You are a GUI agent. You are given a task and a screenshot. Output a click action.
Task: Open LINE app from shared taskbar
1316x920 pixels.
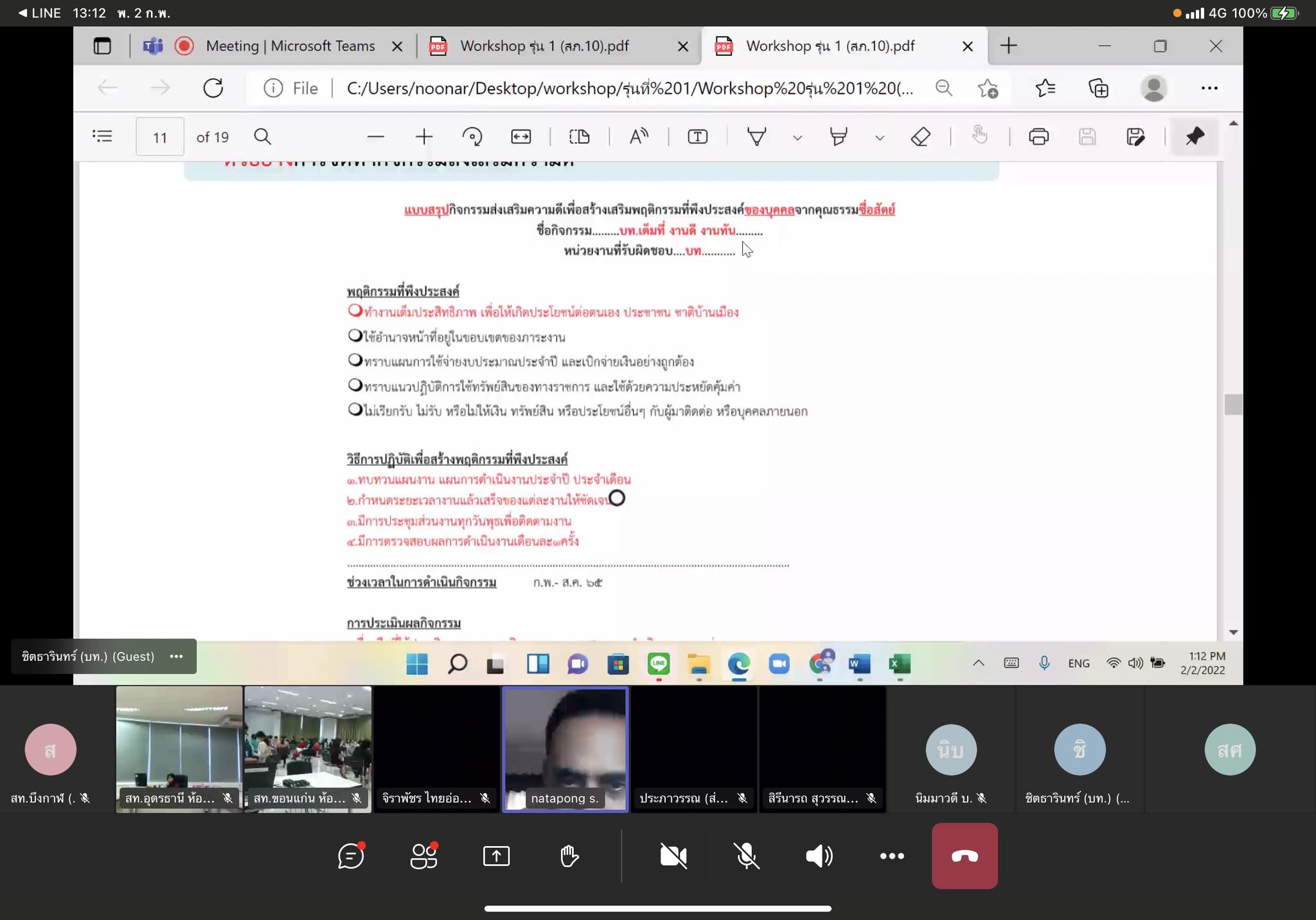(x=659, y=663)
